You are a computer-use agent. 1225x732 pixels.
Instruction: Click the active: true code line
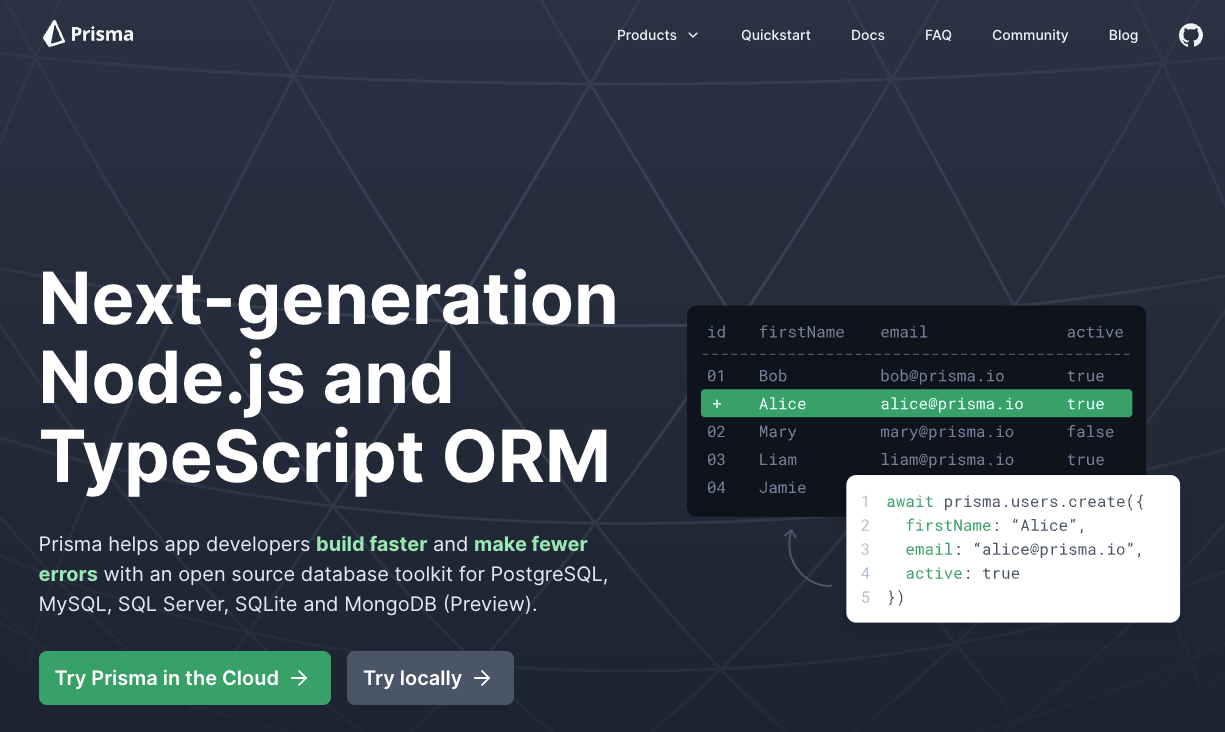962,573
